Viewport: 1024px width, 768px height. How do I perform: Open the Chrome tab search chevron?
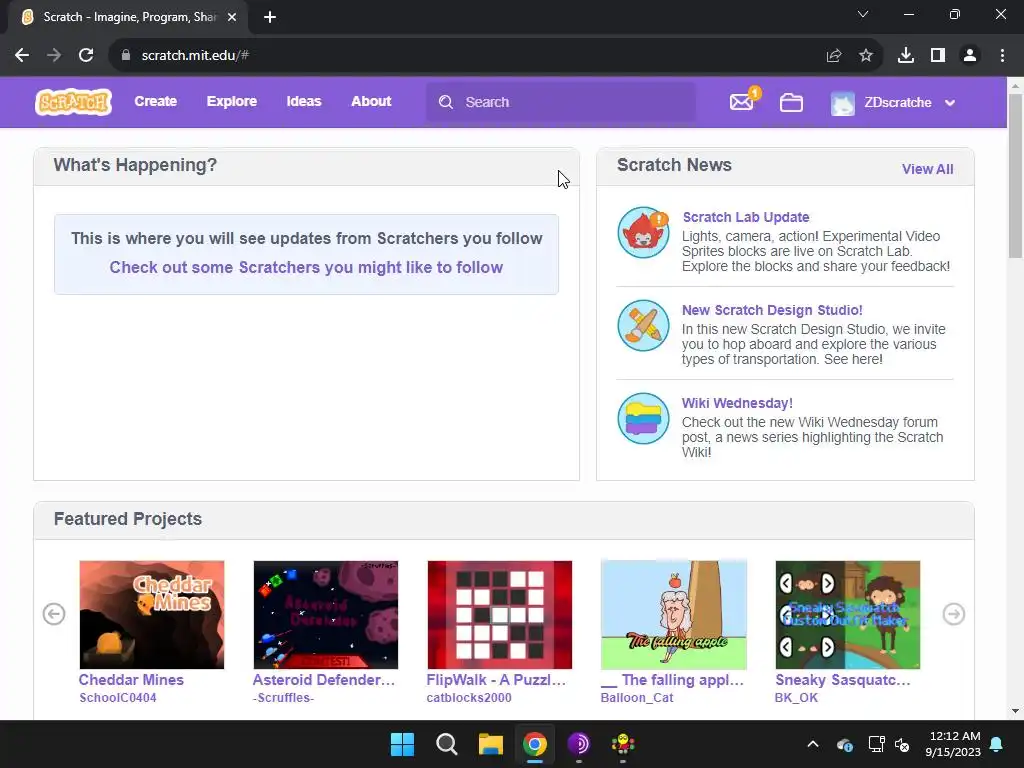[863, 14]
